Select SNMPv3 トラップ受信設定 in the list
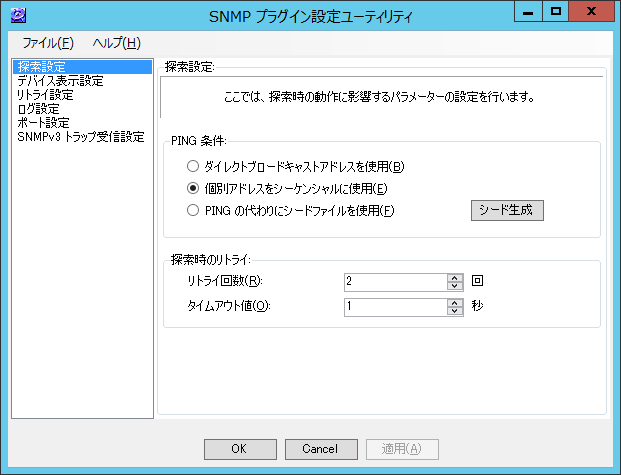The image size is (621, 475). coord(82,137)
